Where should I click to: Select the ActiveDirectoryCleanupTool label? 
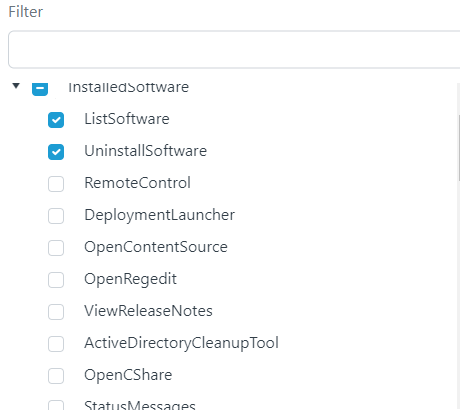[181, 343]
